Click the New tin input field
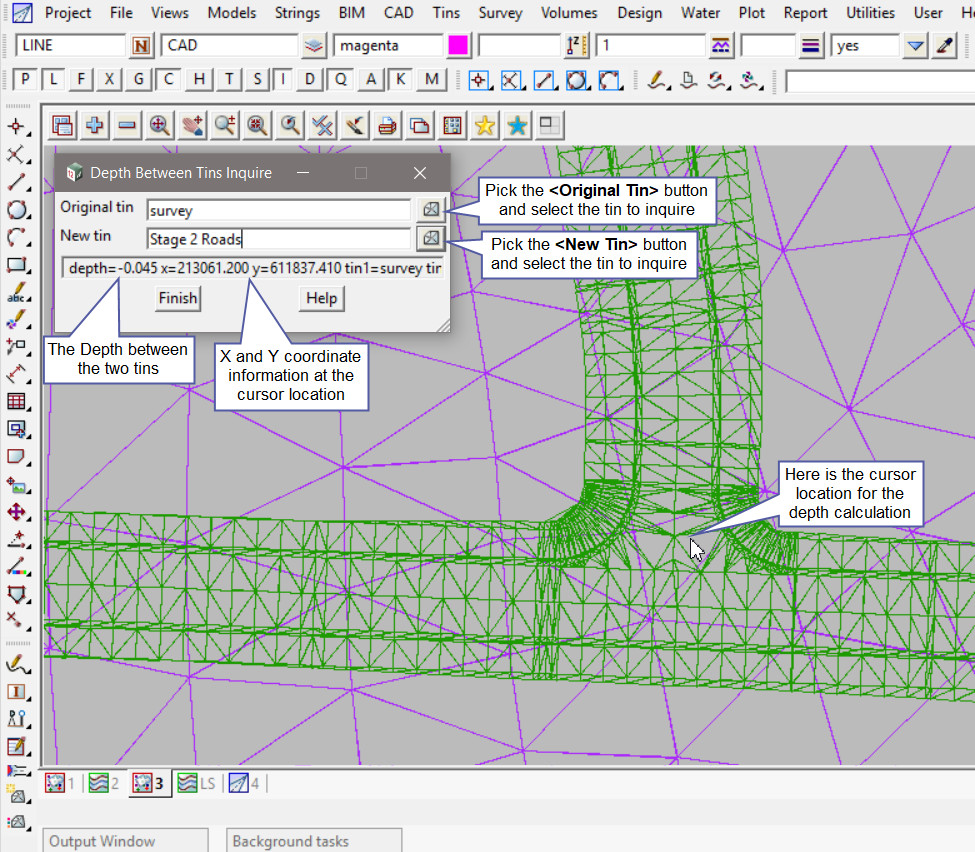 pyautogui.click(x=278, y=239)
